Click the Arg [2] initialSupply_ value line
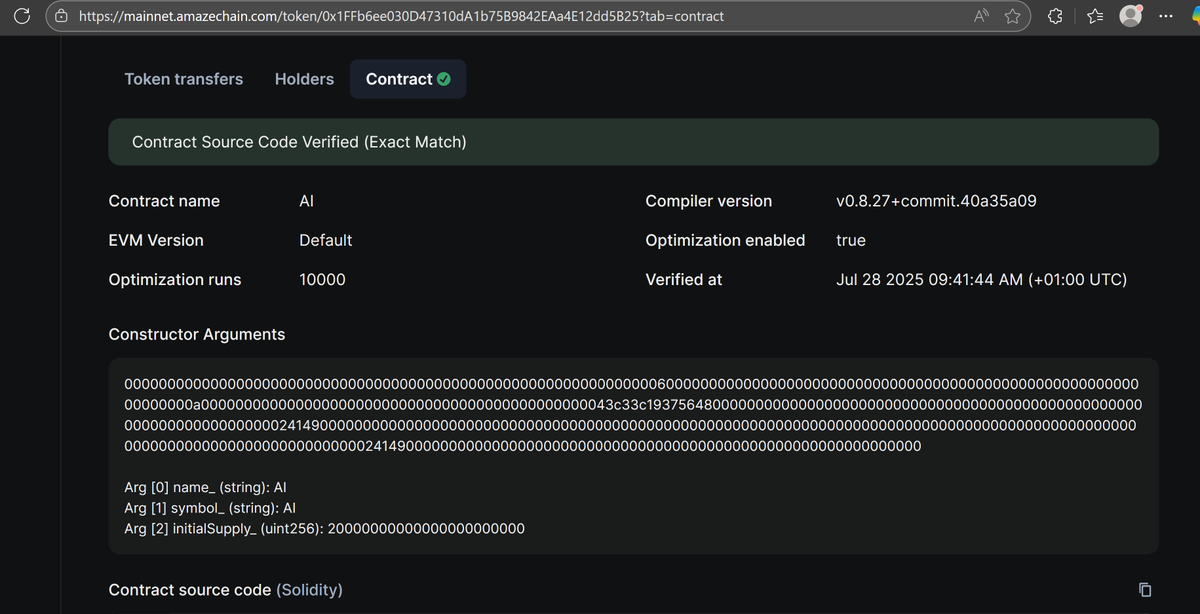Viewport: 1200px width, 614px height. [324, 528]
